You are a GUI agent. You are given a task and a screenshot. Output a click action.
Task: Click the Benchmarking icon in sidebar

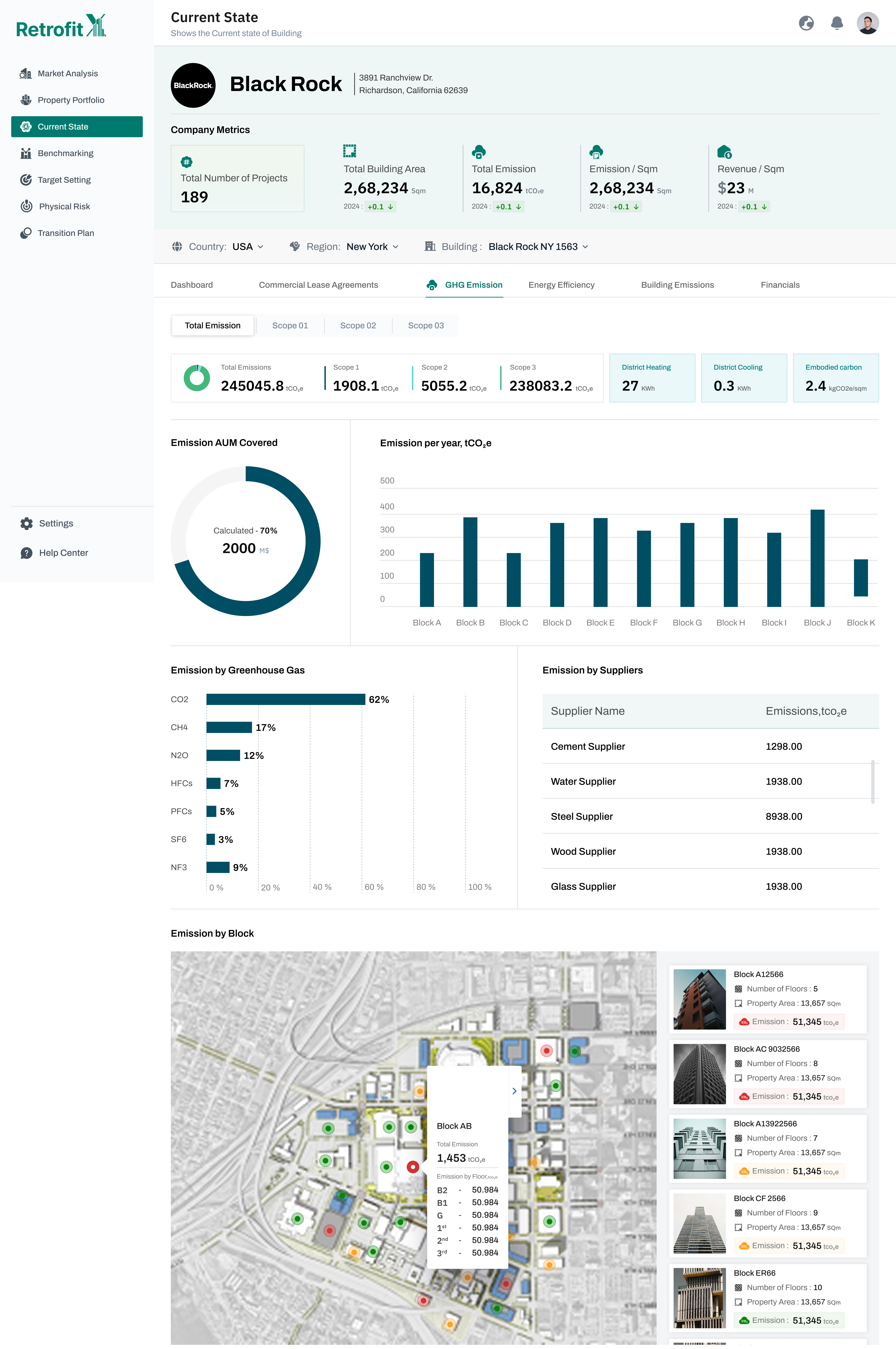pos(26,153)
